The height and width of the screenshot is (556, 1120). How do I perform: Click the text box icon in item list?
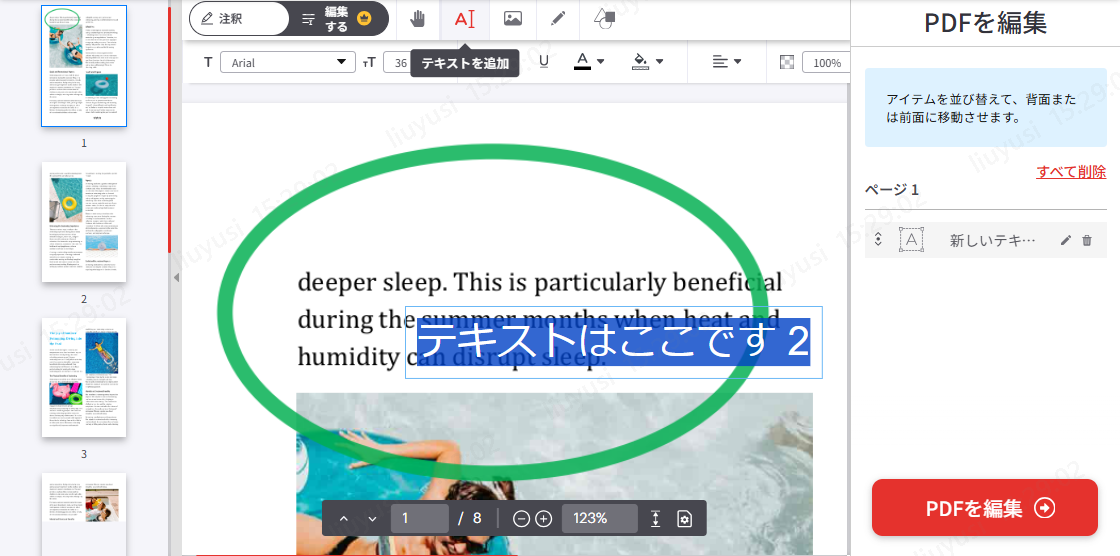(911, 240)
